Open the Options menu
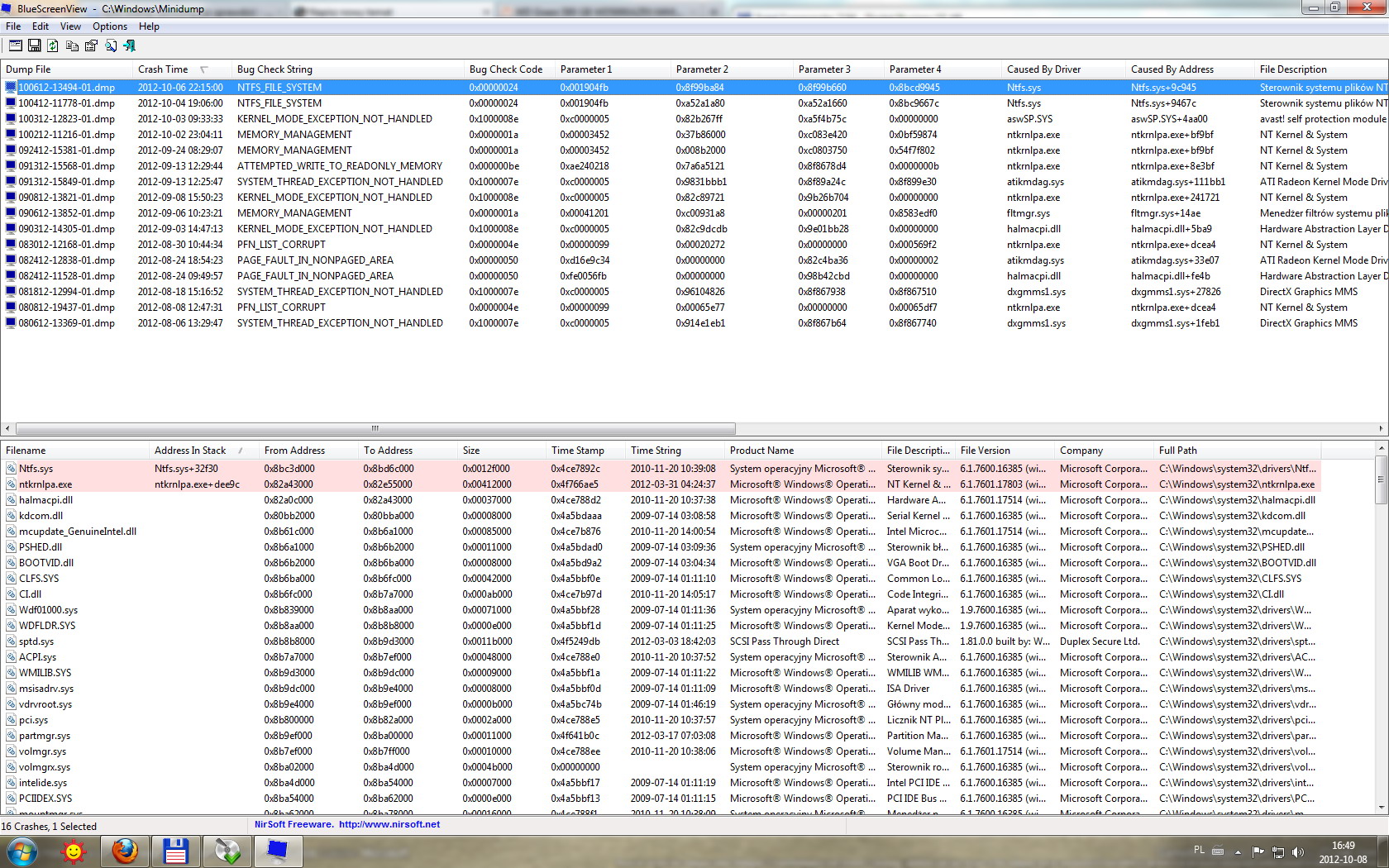This screenshot has height=868, width=1389. (110, 26)
